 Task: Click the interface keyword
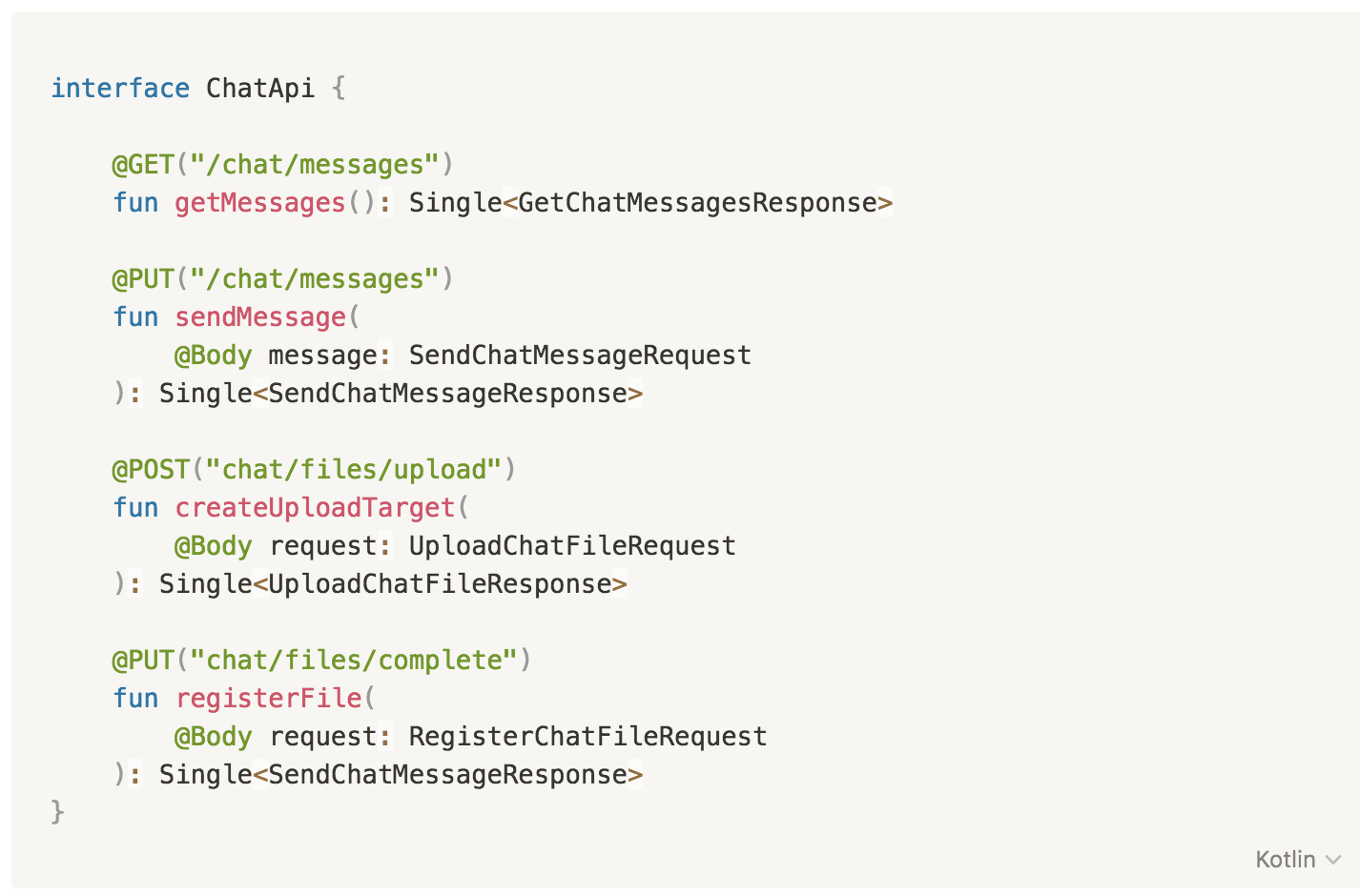click(x=120, y=88)
